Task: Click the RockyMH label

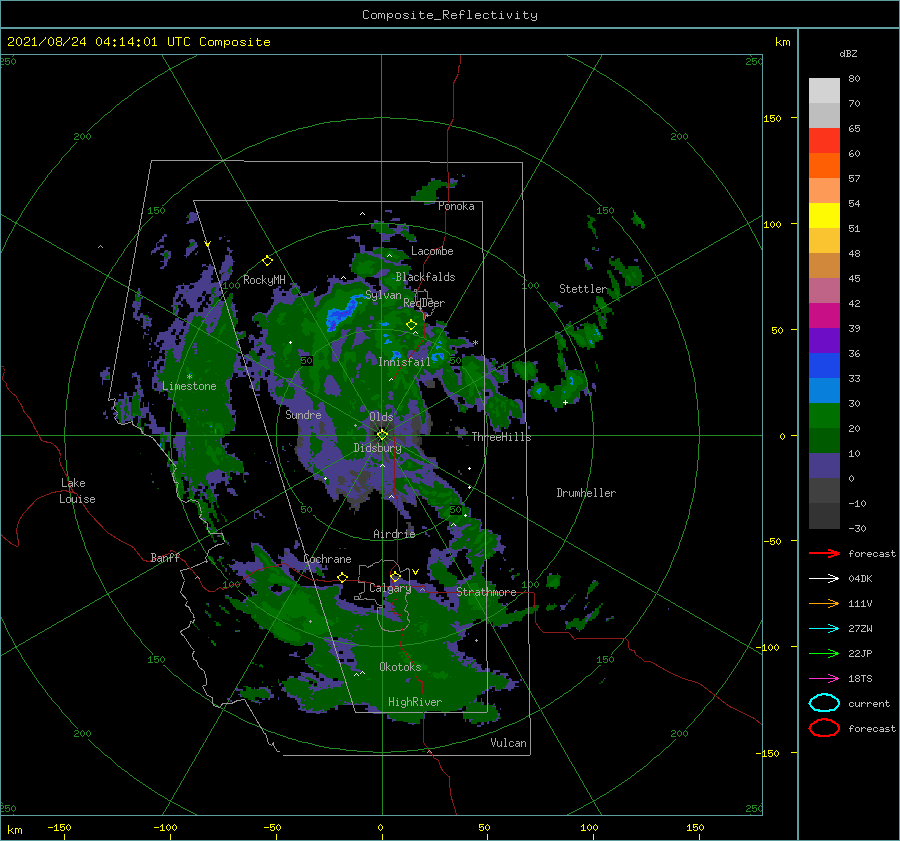Action: (x=264, y=280)
